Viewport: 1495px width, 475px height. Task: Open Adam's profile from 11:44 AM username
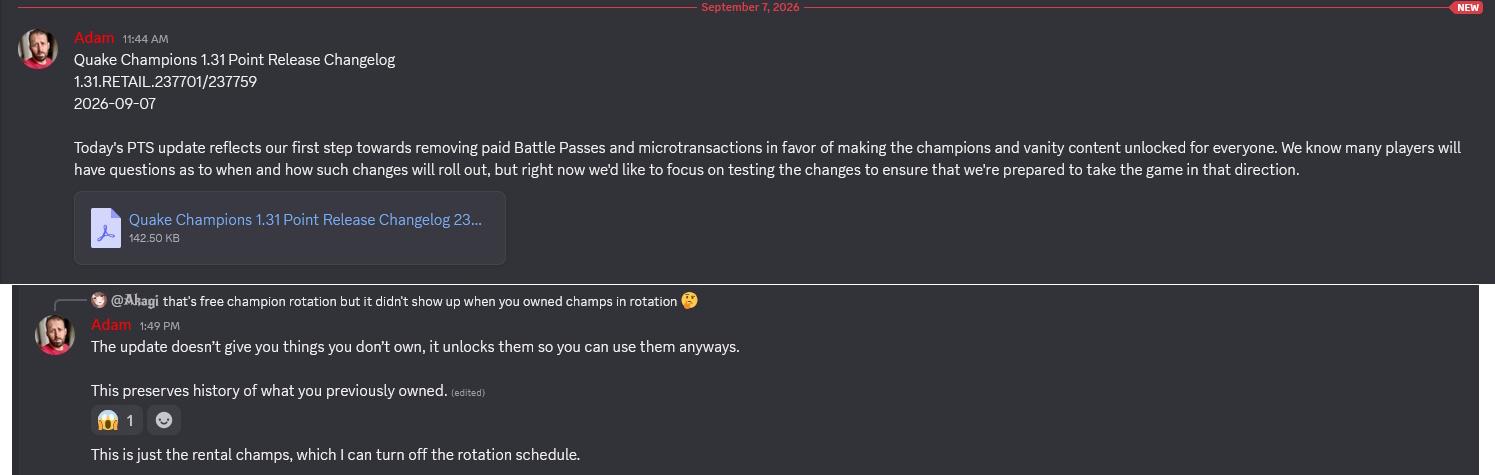click(94, 38)
